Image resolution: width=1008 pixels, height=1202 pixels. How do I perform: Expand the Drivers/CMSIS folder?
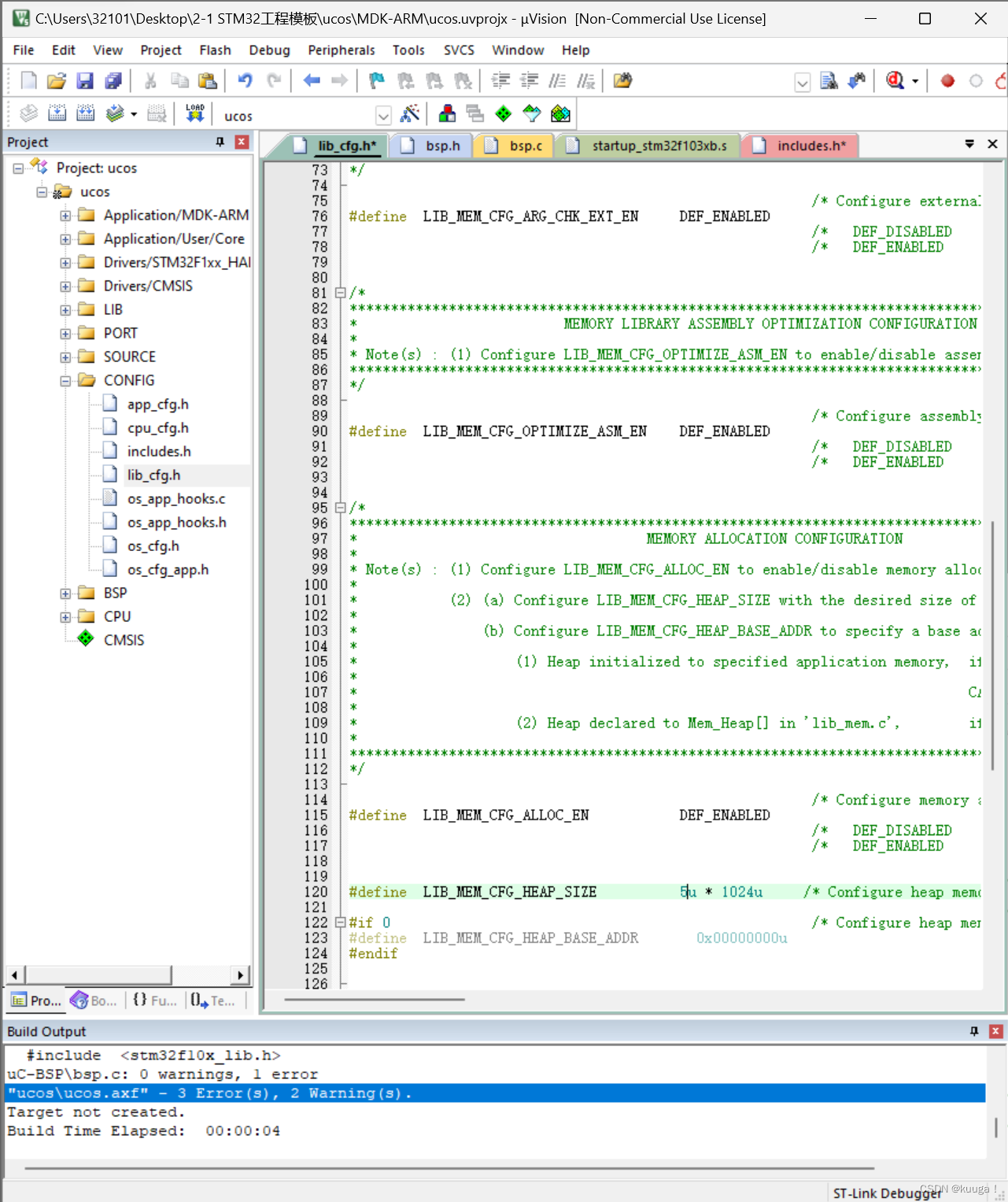(x=65, y=287)
